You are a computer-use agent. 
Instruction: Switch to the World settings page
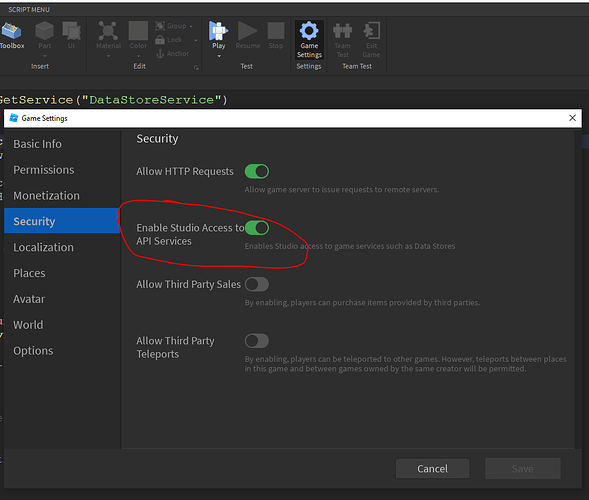tap(62, 325)
